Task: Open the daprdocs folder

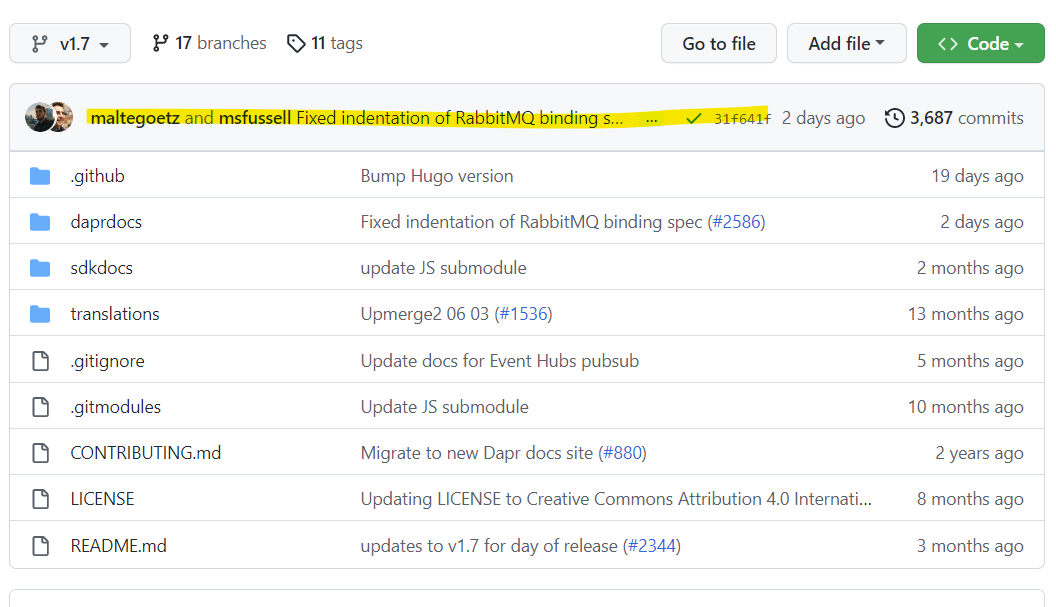Action: [x=106, y=222]
